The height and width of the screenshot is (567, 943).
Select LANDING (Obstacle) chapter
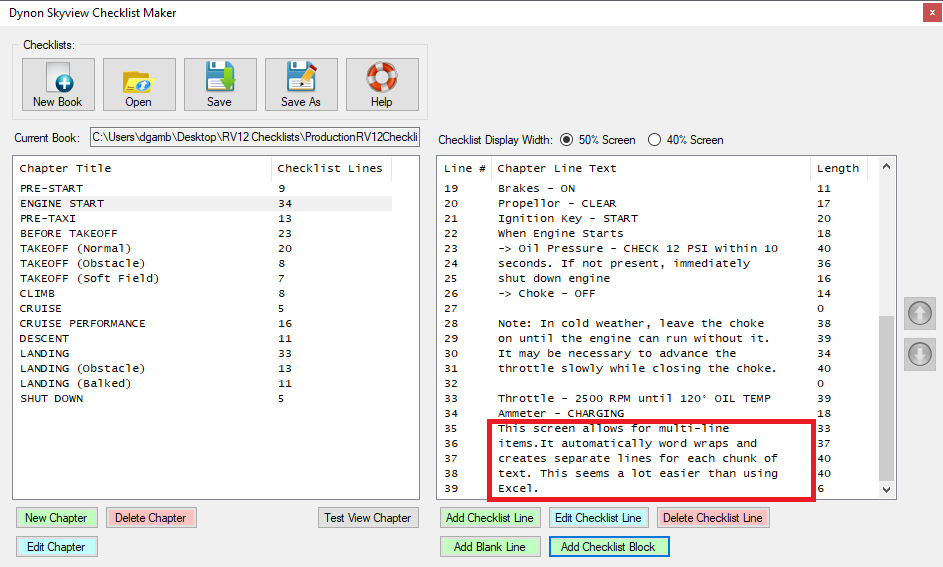coord(205,369)
